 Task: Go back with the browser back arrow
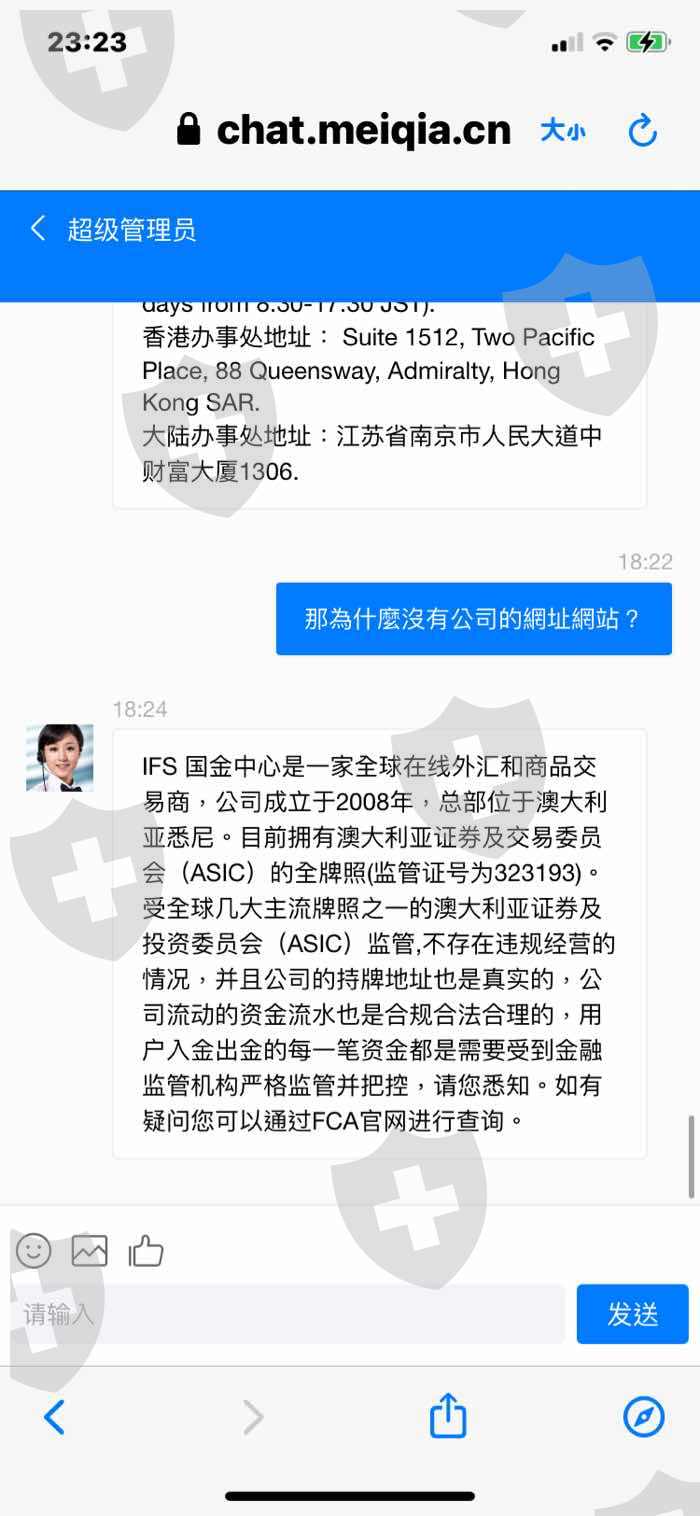coord(54,1417)
